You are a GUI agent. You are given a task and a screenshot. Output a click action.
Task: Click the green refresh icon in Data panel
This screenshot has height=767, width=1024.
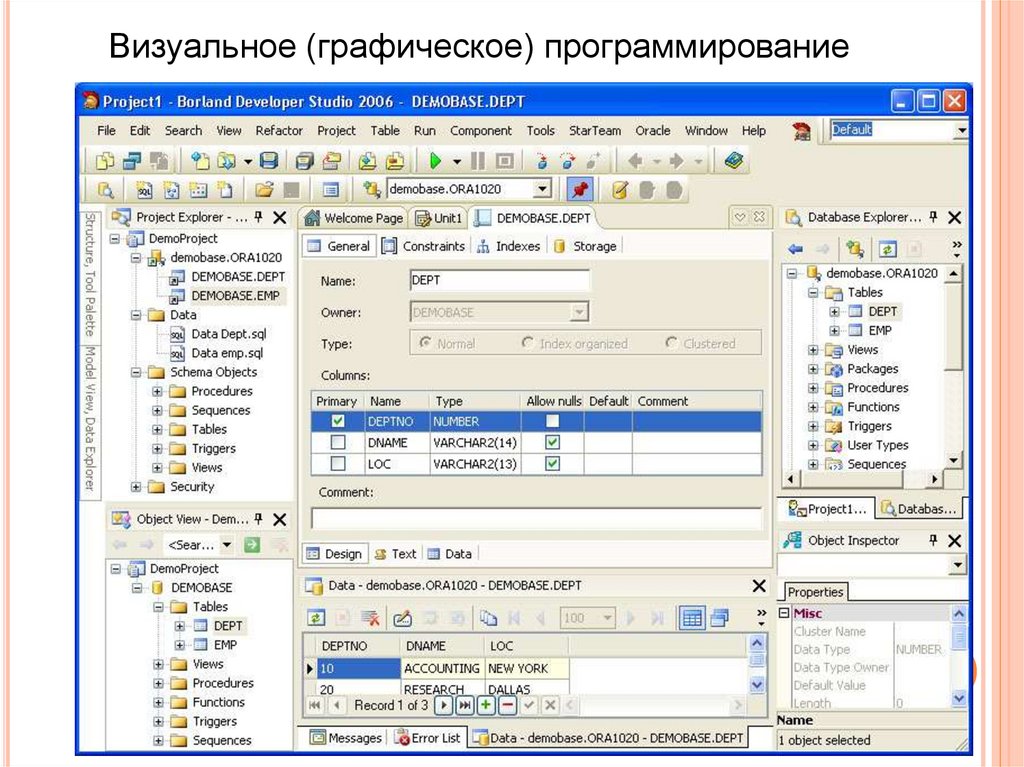316,617
